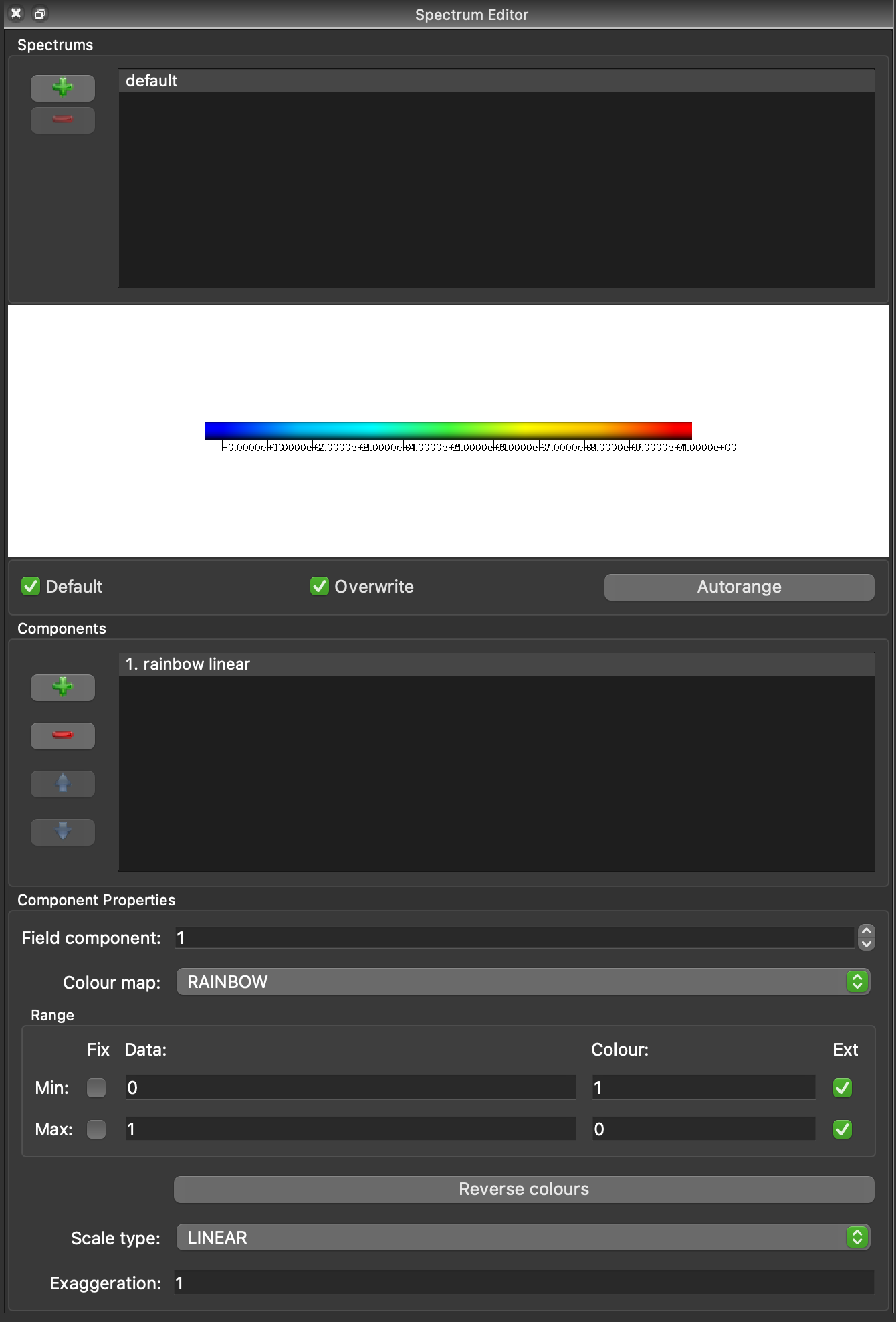Select the '1. rainbow linear' component
Viewport: 896px width, 1322px height.
coord(496,664)
